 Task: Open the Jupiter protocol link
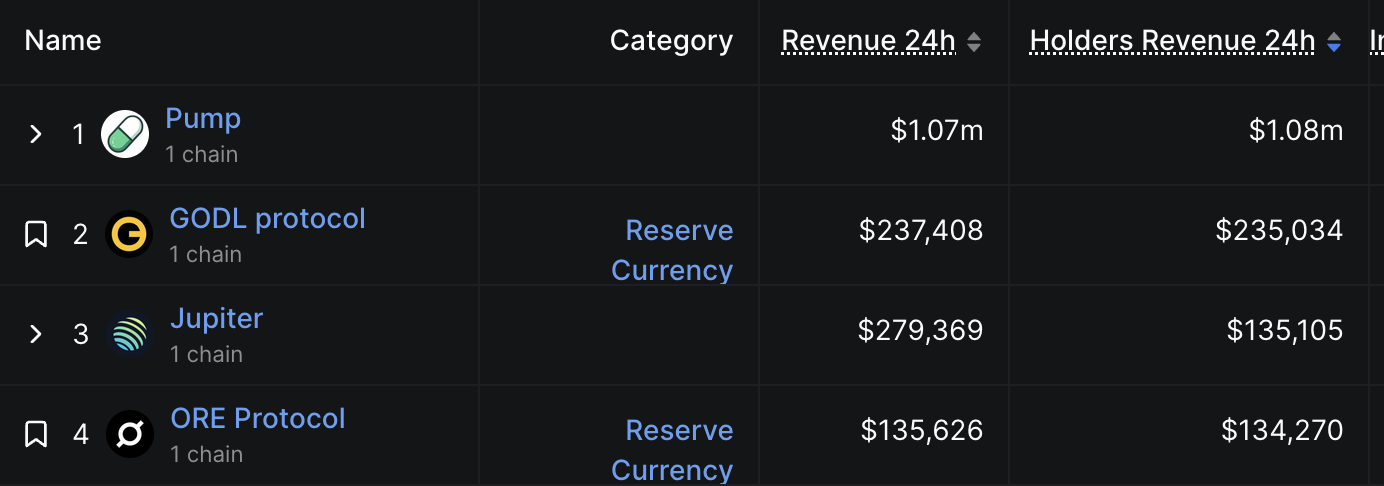pos(216,318)
